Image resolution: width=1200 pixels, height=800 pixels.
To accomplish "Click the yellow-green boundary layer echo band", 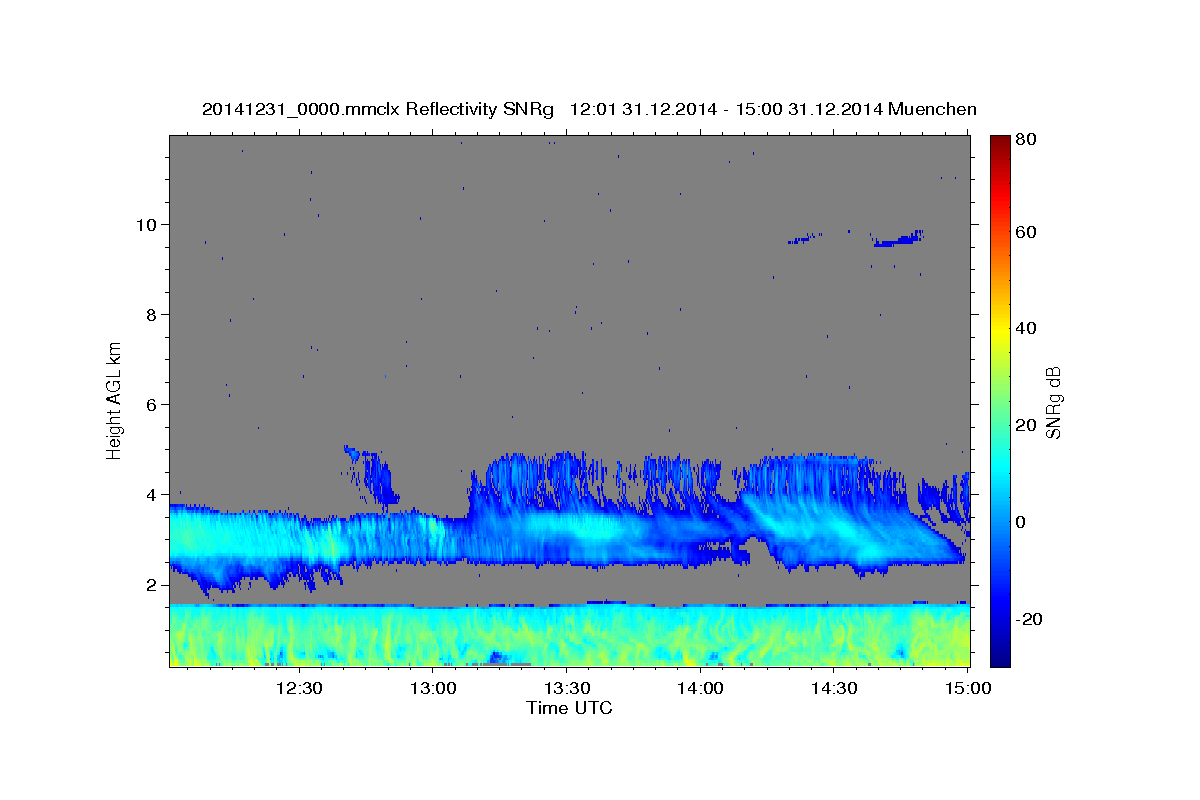I will [x=569, y=636].
